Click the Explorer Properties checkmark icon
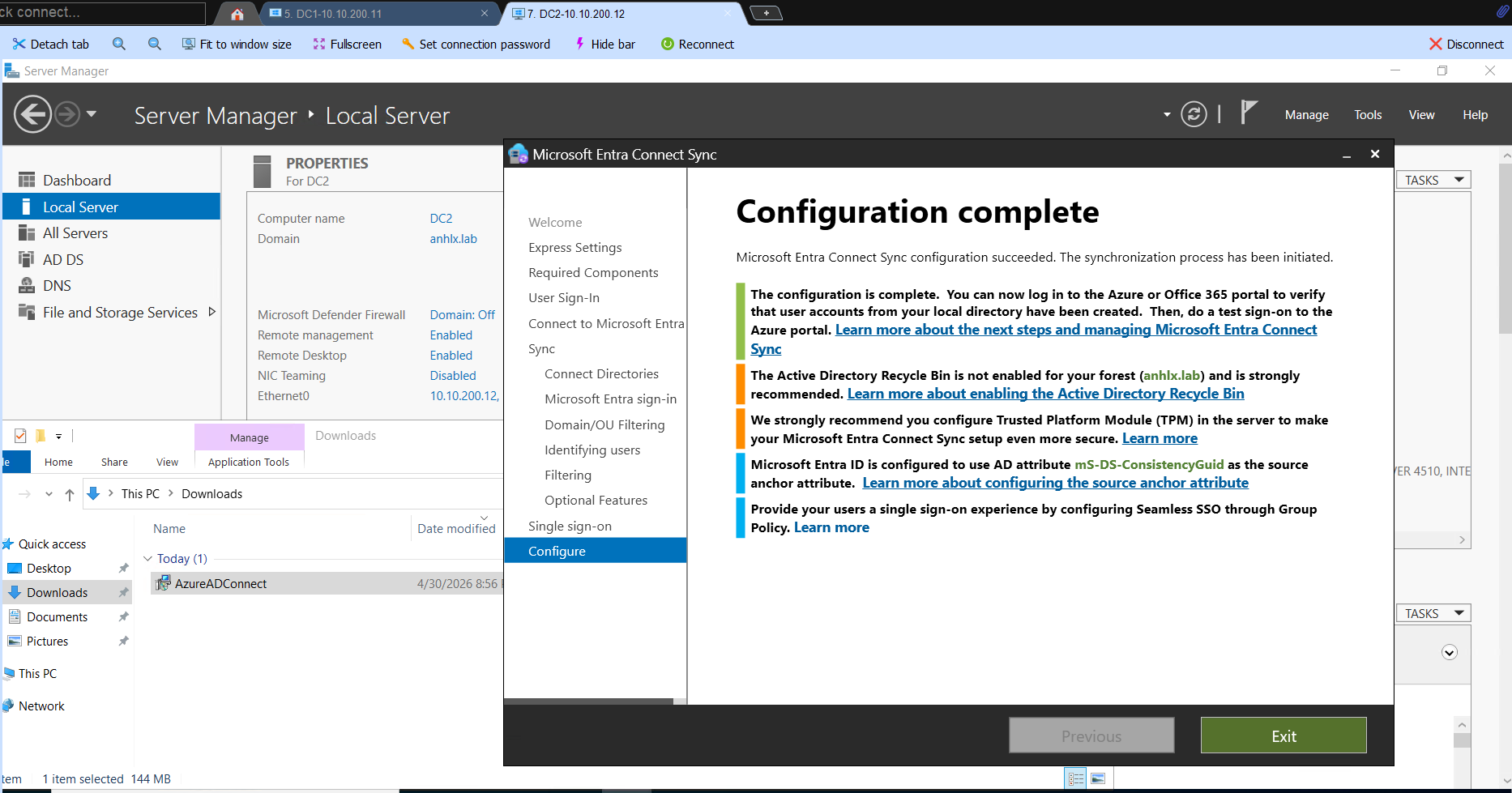Image resolution: width=1512 pixels, height=793 pixels. pos(20,436)
